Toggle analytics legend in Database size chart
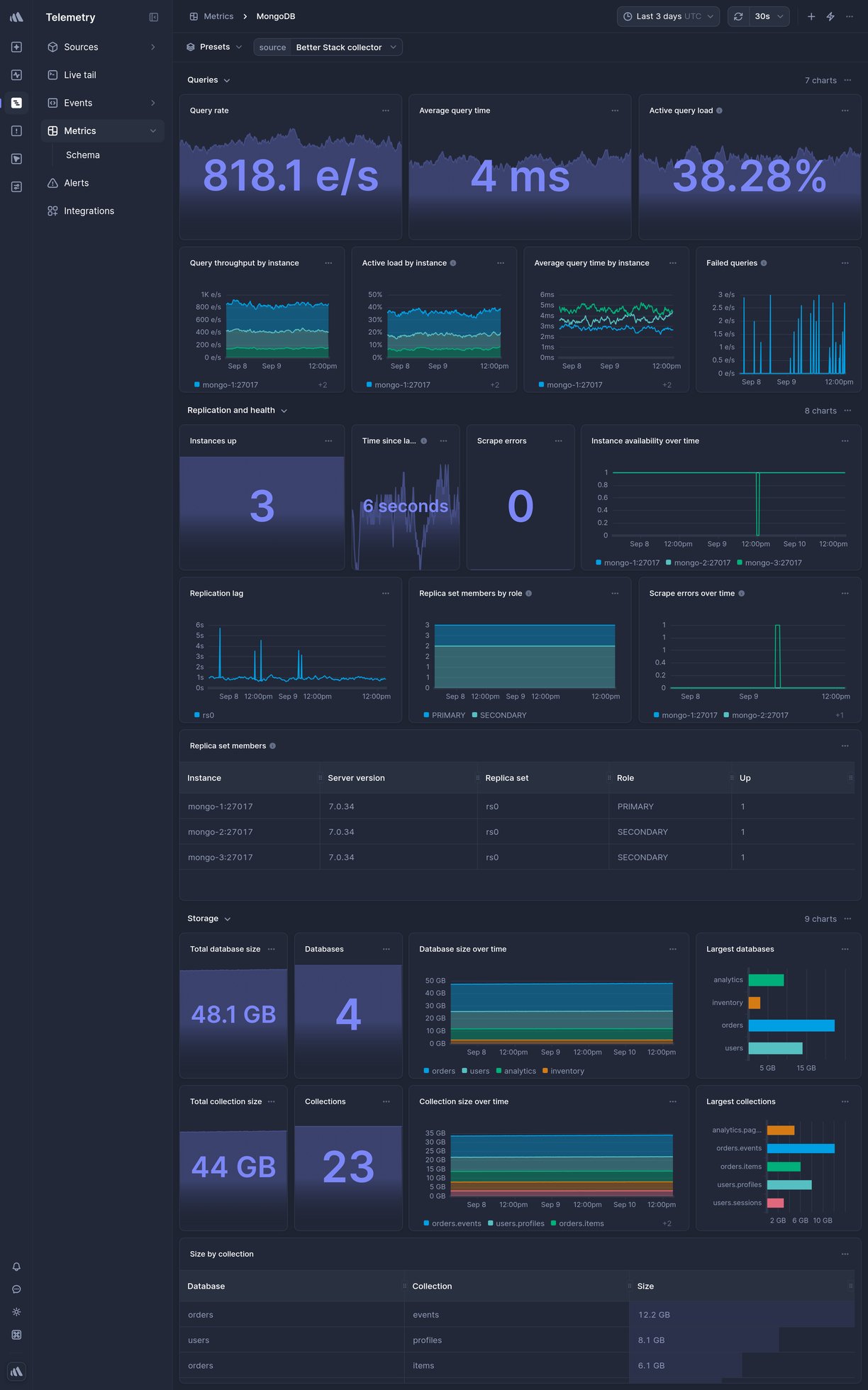Screen dimensions: 868x1390 click(x=516, y=1072)
